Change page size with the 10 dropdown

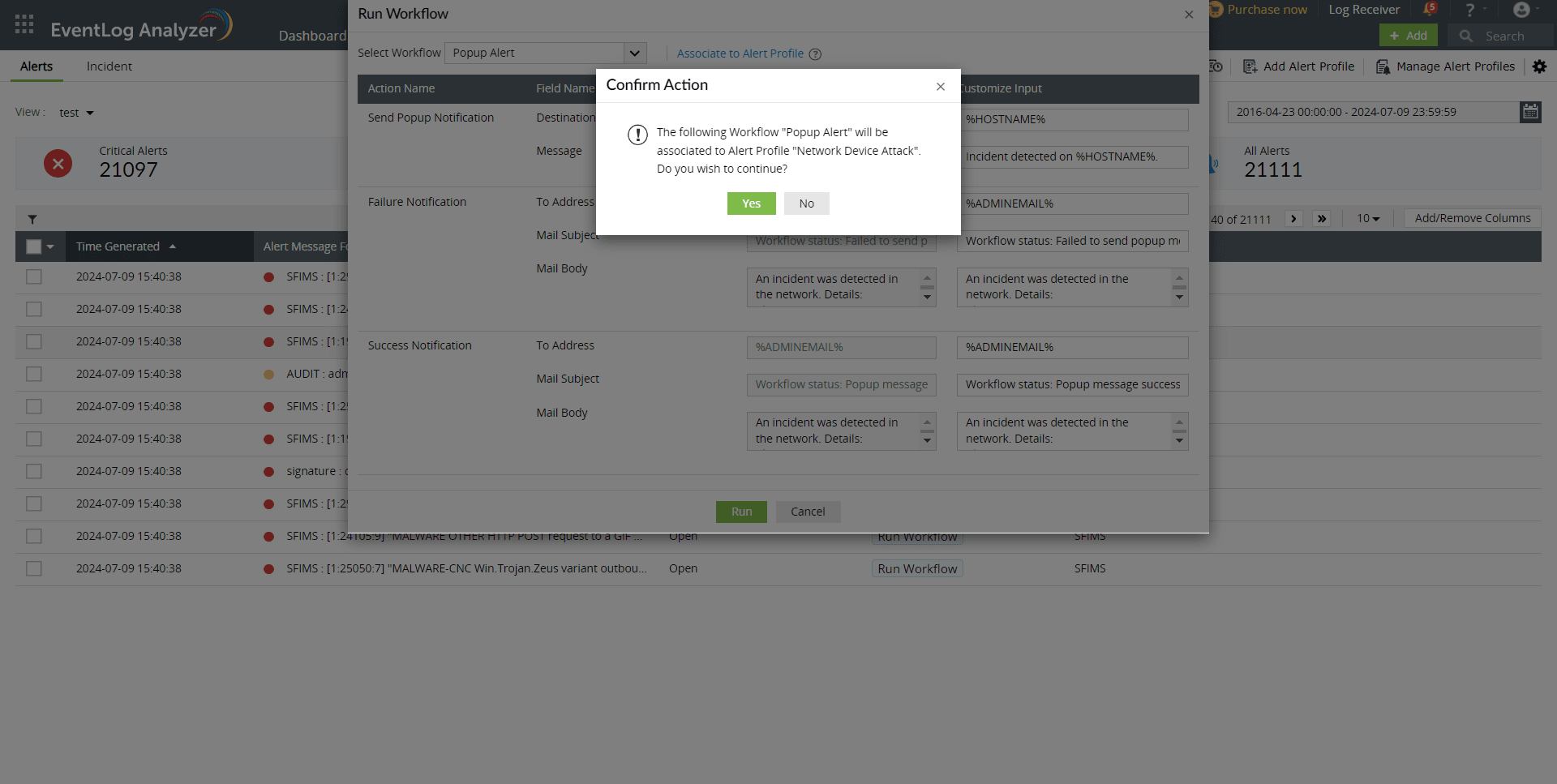pos(1369,218)
